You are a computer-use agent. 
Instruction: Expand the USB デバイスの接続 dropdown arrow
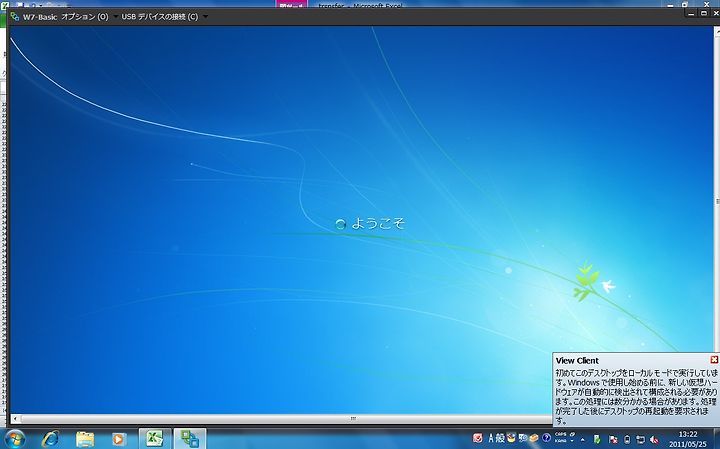(x=205, y=17)
